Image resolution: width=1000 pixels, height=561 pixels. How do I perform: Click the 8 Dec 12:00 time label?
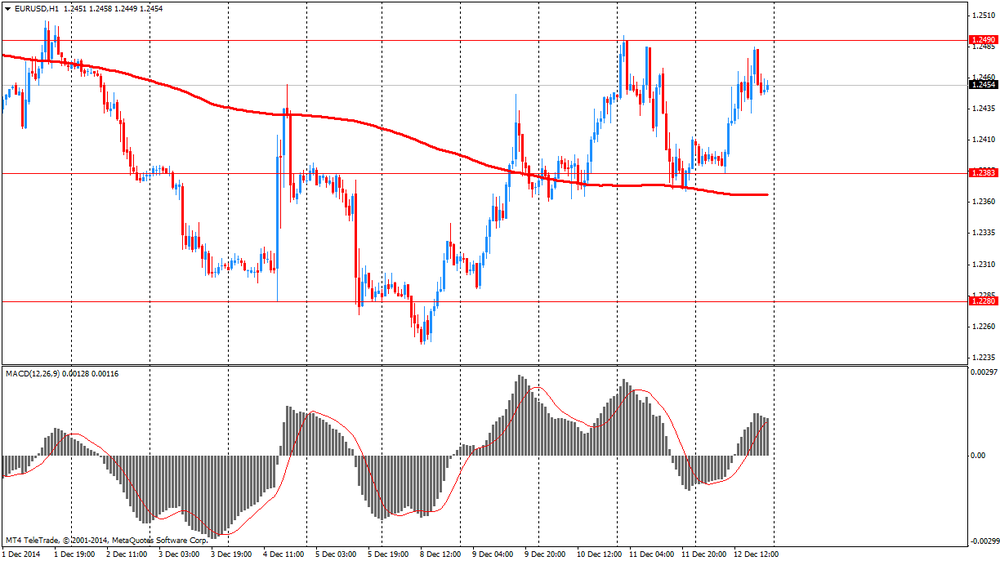pyautogui.click(x=441, y=554)
